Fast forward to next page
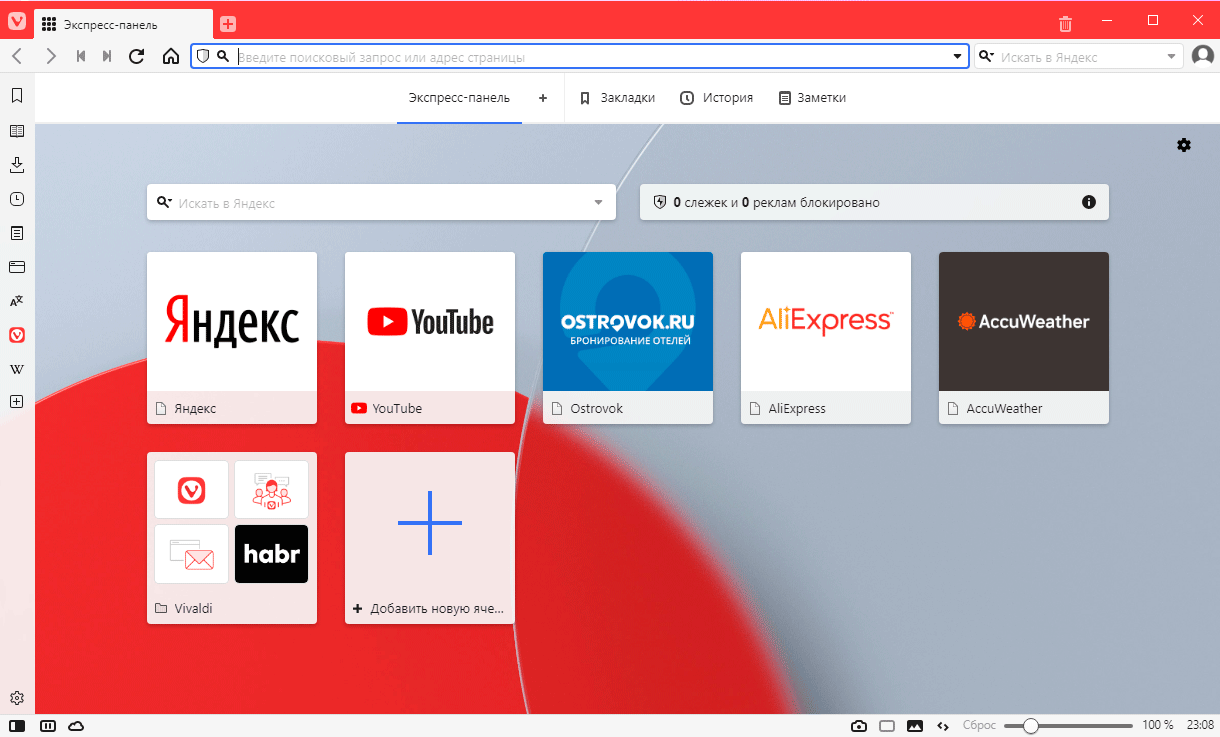This screenshot has height=737, width=1220. tap(107, 57)
